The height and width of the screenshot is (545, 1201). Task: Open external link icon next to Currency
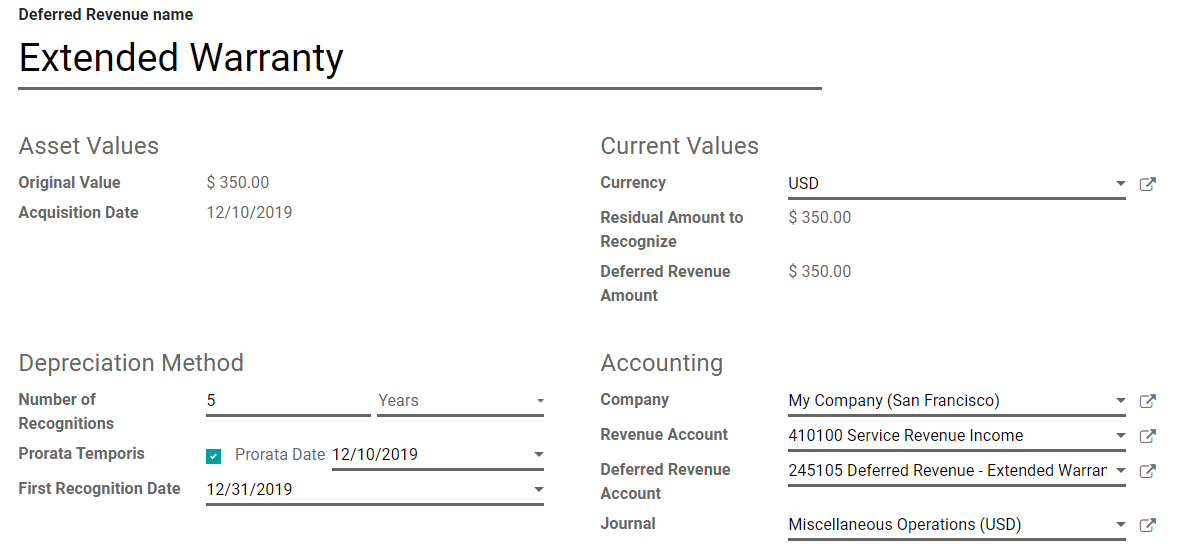tap(1148, 184)
